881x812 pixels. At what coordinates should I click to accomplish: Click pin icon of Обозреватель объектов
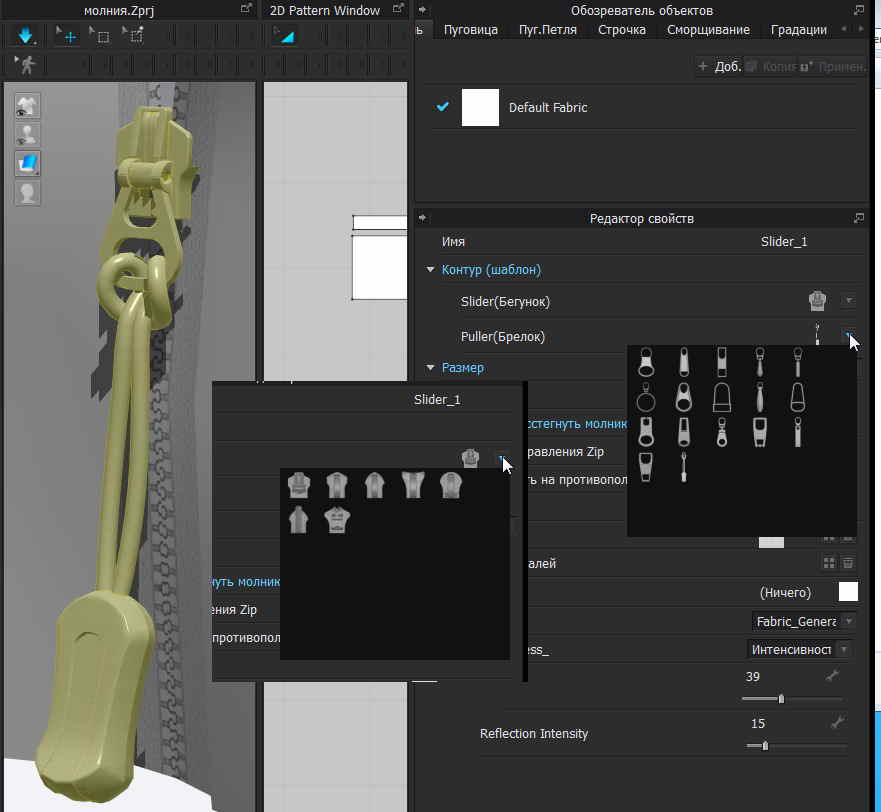[423, 10]
